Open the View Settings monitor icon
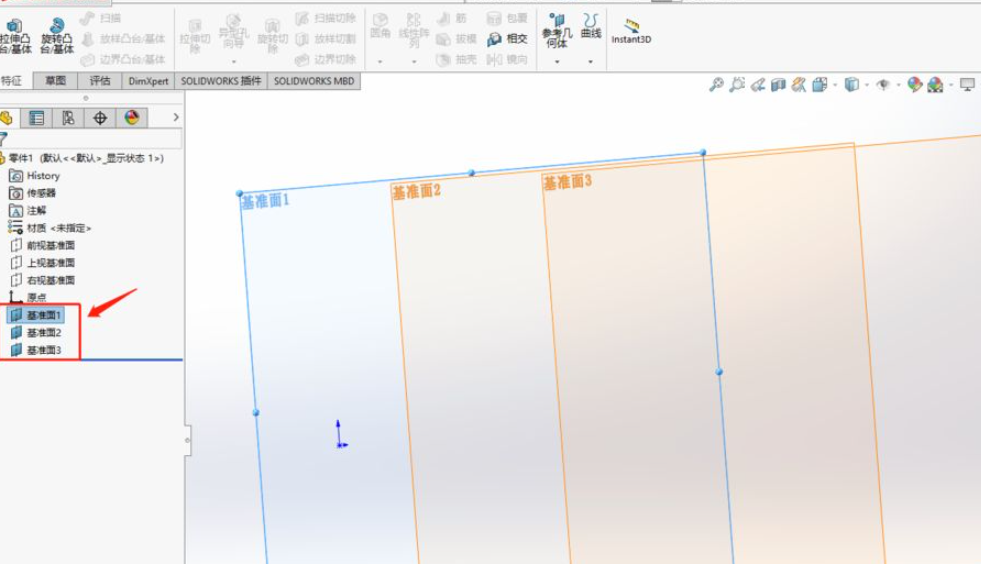This screenshot has height=564, width=981. (967, 85)
